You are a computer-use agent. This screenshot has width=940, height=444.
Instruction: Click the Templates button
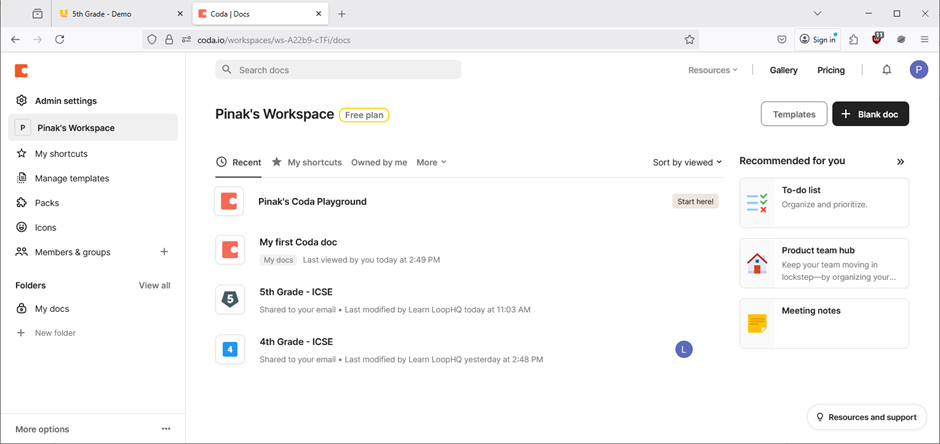(794, 114)
